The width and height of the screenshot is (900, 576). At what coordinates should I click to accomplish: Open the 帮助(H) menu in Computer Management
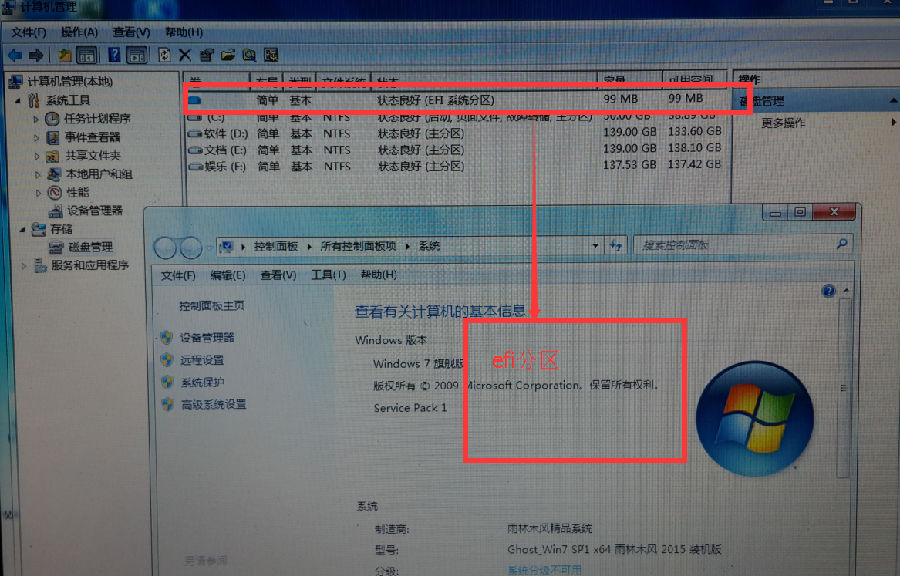(184, 32)
